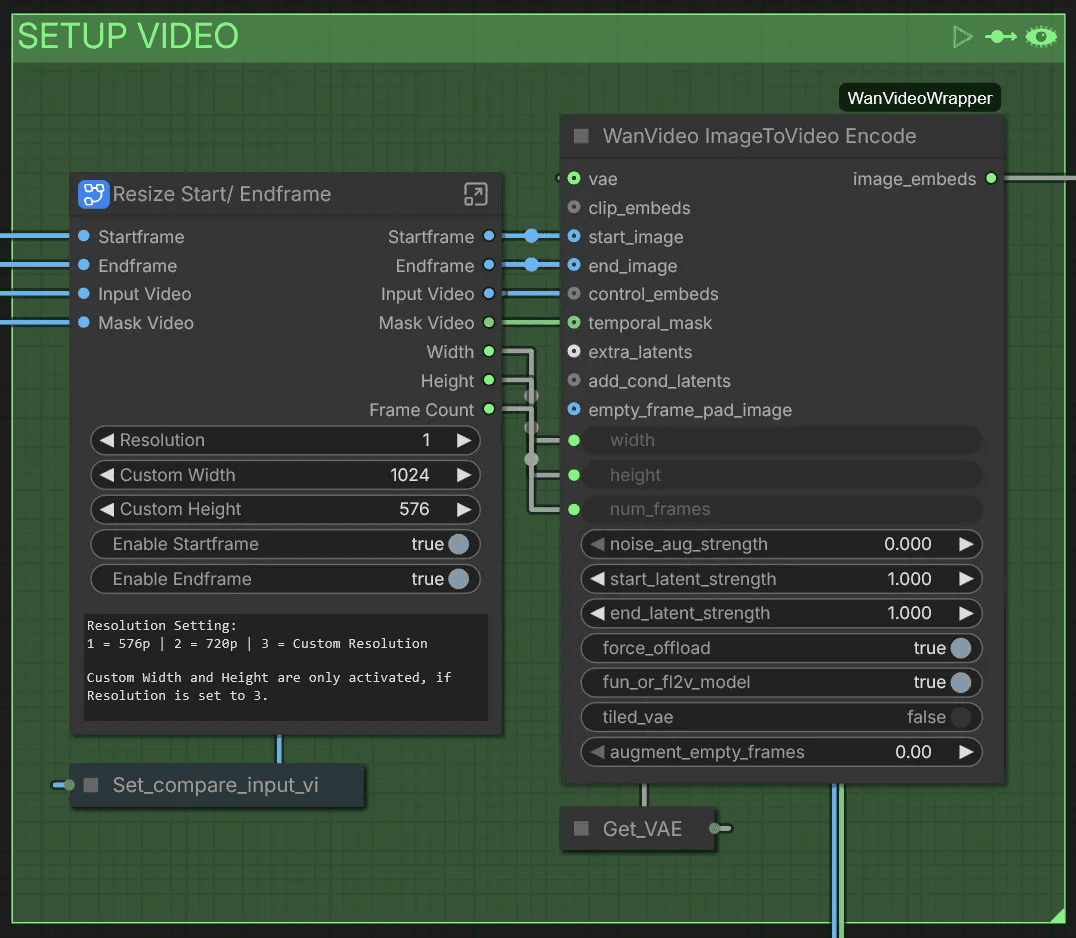1076x938 pixels.
Task: Toggle the SETUP VIDEO group eye icon
Action: tap(1041, 37)
